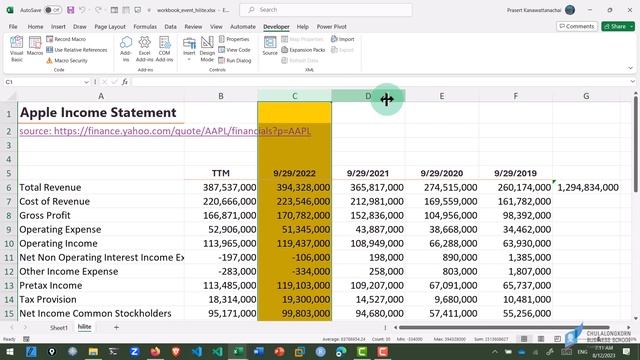Open Macro Security settings

(x=67, y=60)
